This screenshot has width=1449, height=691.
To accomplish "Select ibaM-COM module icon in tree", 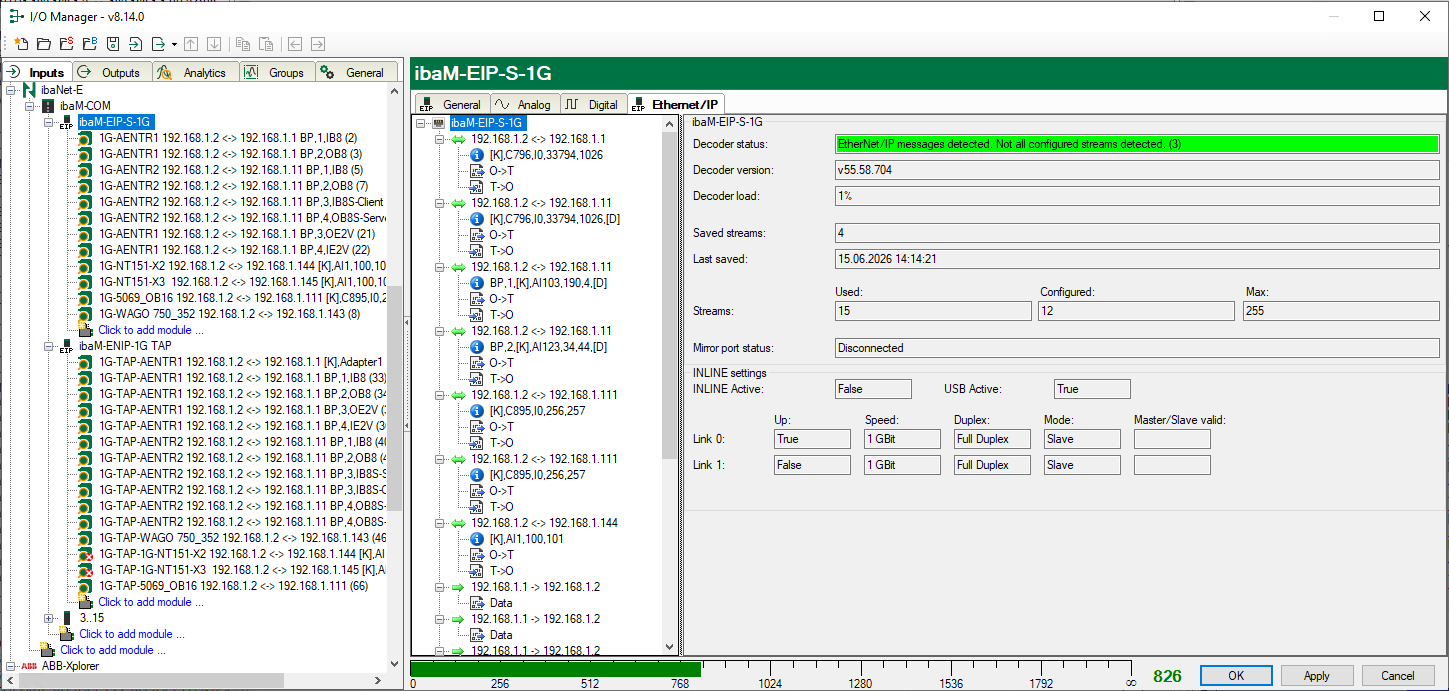I will pyautogui.click(x=47, y=106).
